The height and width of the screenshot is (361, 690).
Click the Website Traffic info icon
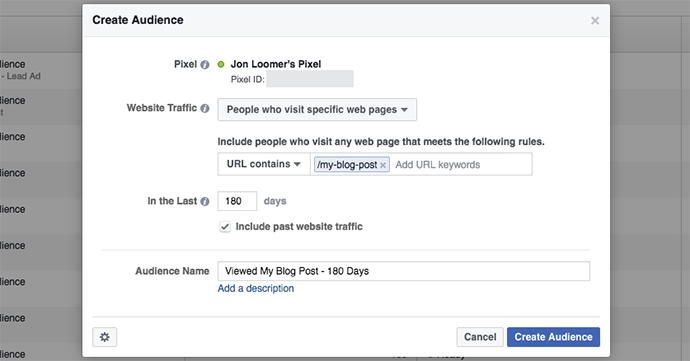point(205,108)
